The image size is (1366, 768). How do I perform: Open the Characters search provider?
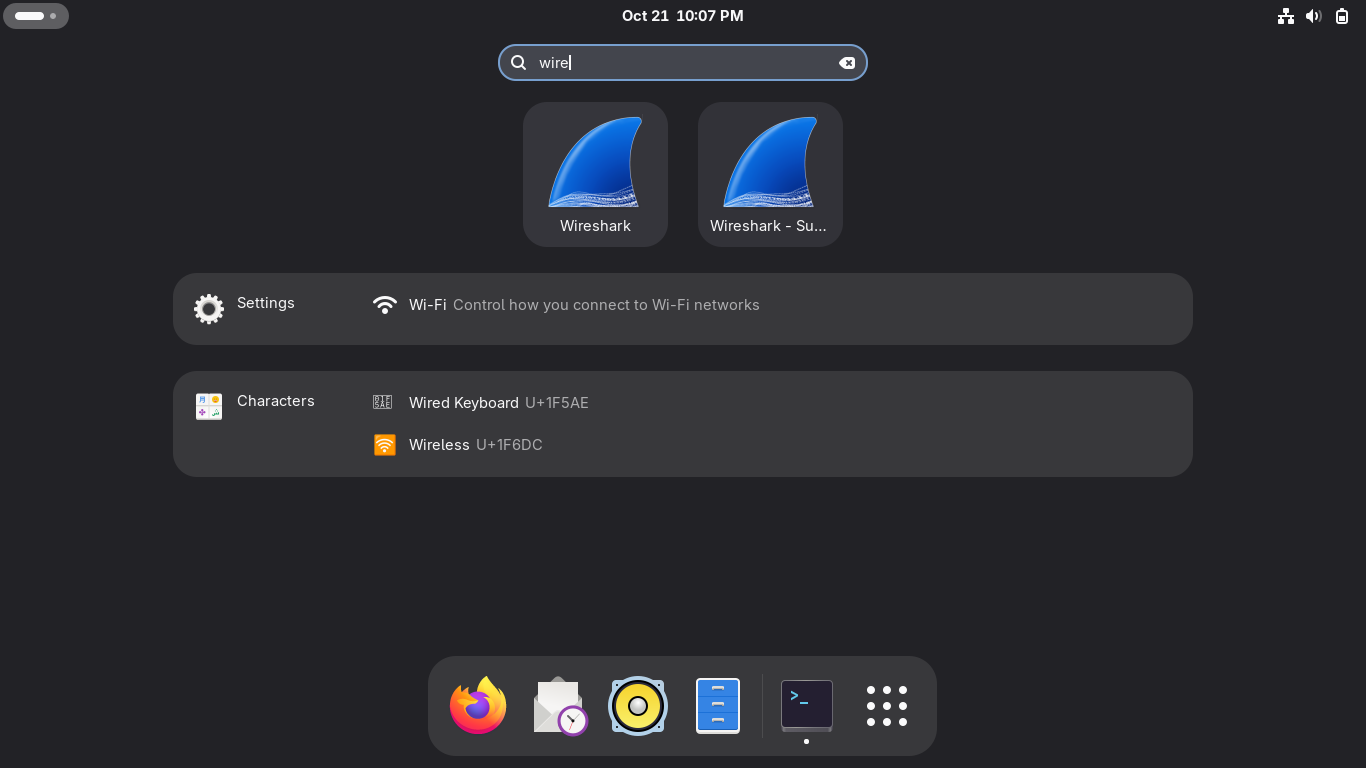click(x=255, y=405)
